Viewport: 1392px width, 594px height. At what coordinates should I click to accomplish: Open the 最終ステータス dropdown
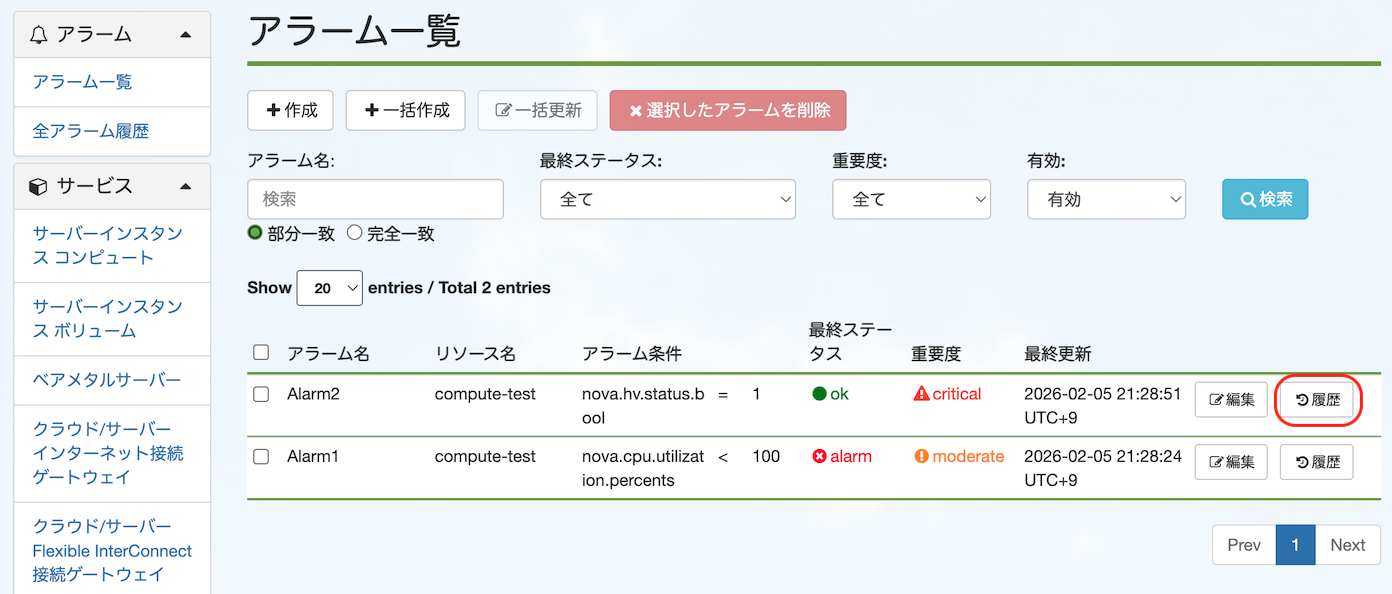(x=667, y=199)
